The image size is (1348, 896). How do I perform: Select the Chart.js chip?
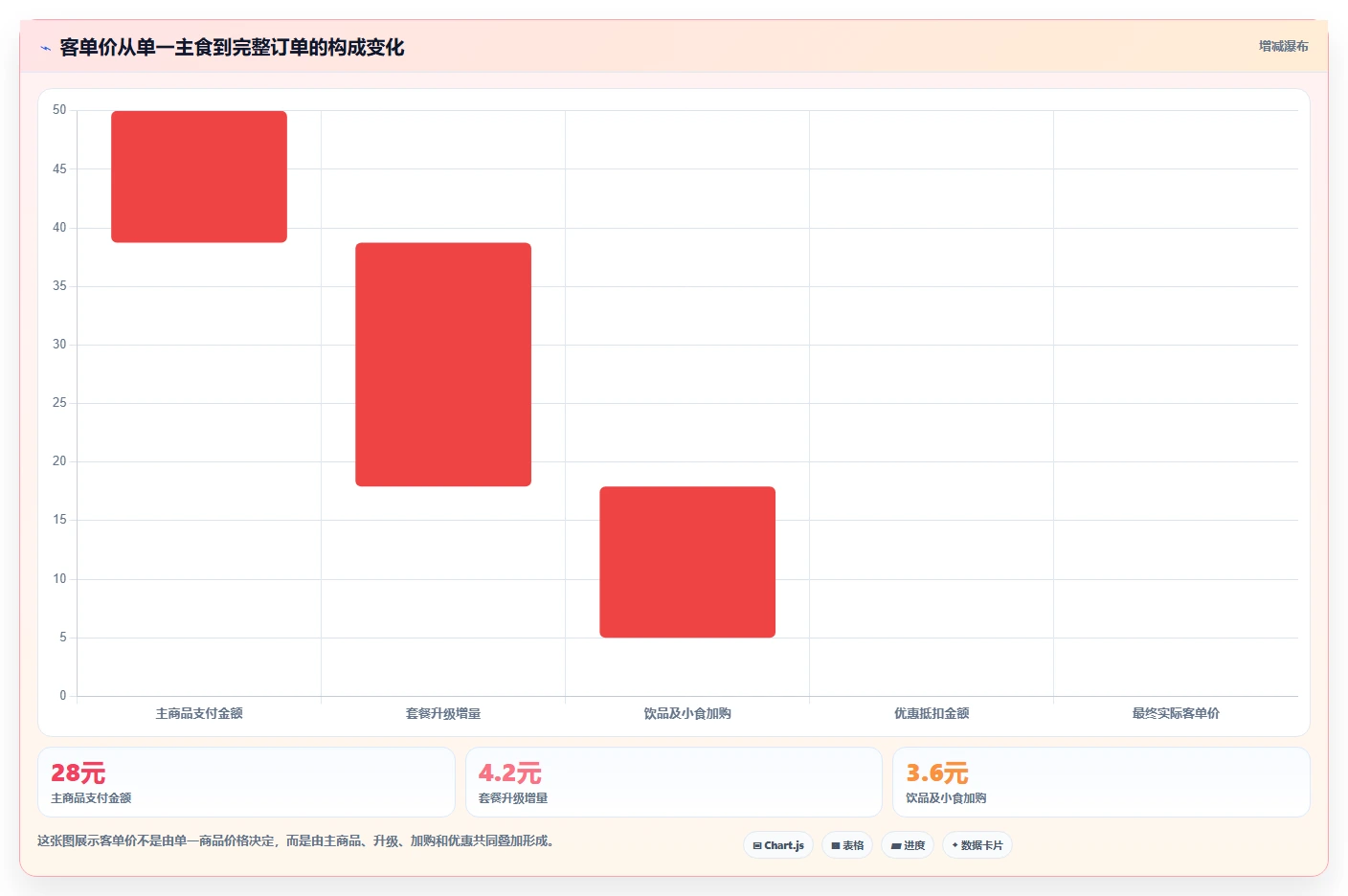(778, 845)
